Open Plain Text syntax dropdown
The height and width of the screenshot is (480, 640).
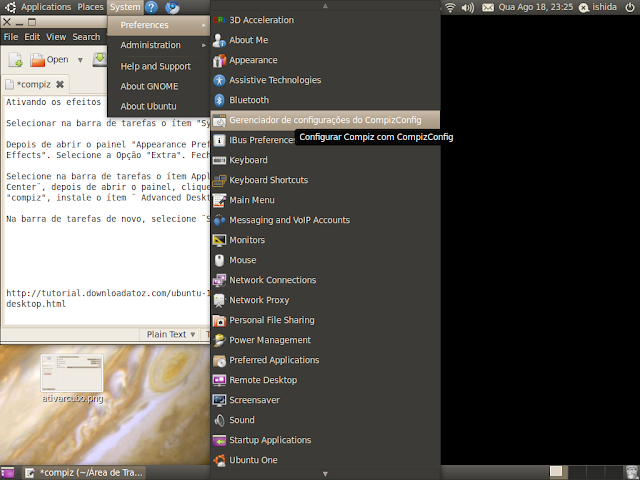click(x=171, y=334)
